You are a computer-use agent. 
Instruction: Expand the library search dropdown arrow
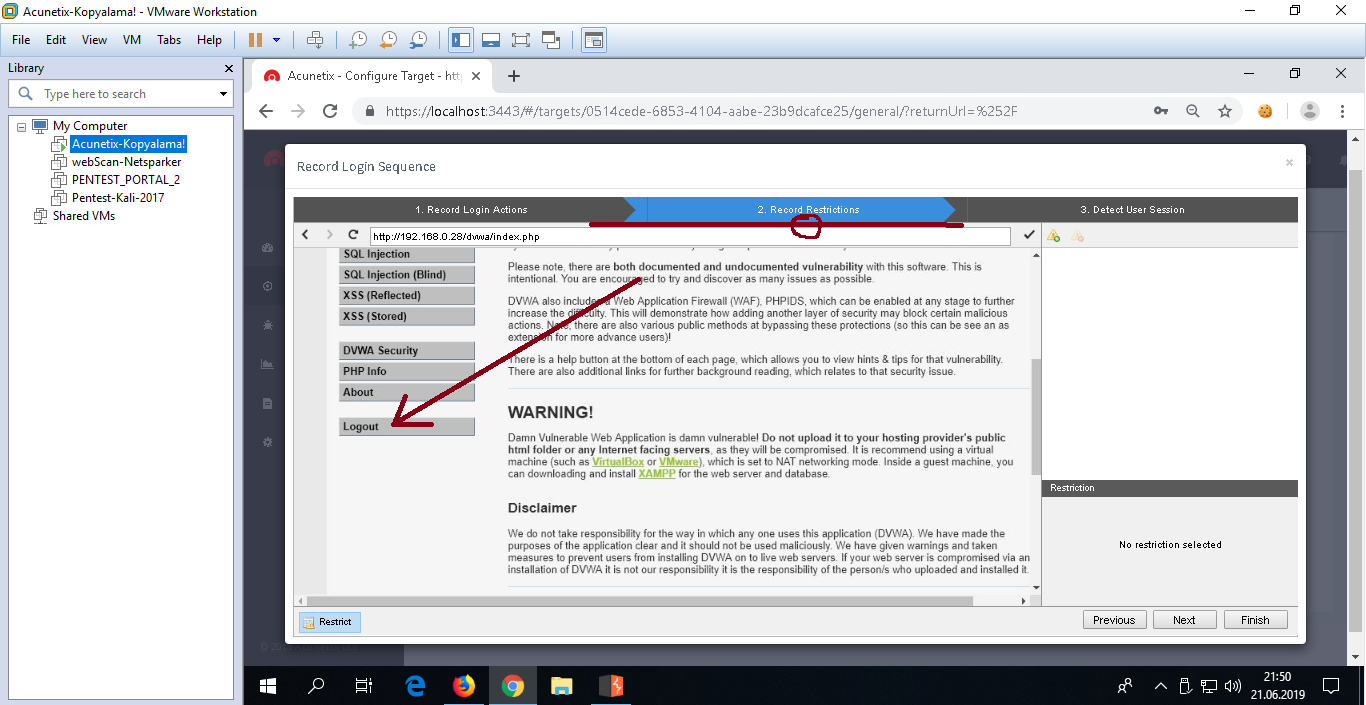223,94
